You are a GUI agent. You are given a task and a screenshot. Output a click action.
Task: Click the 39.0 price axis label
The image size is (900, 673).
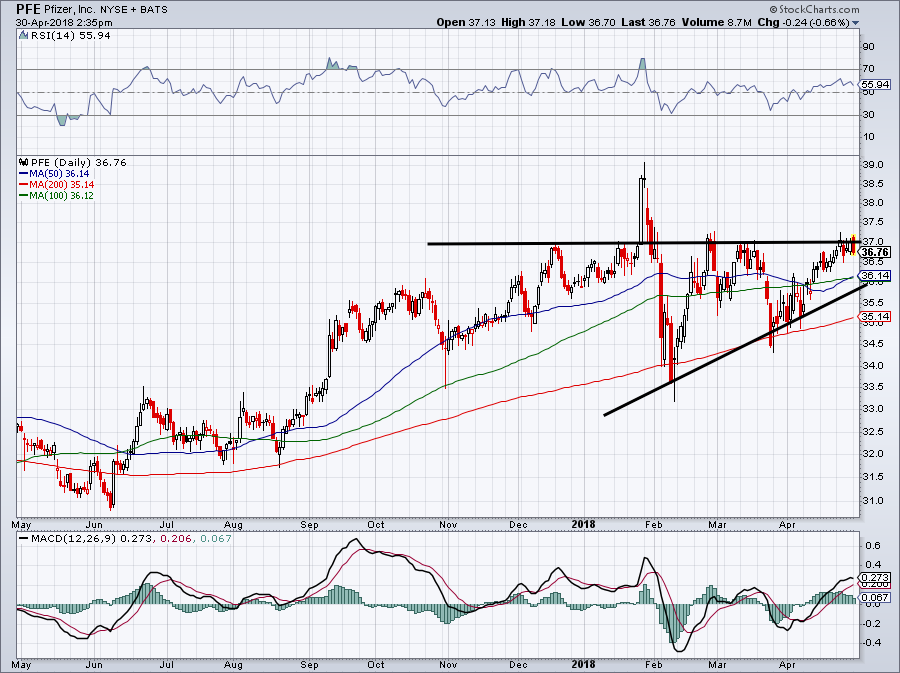[872, 165]
